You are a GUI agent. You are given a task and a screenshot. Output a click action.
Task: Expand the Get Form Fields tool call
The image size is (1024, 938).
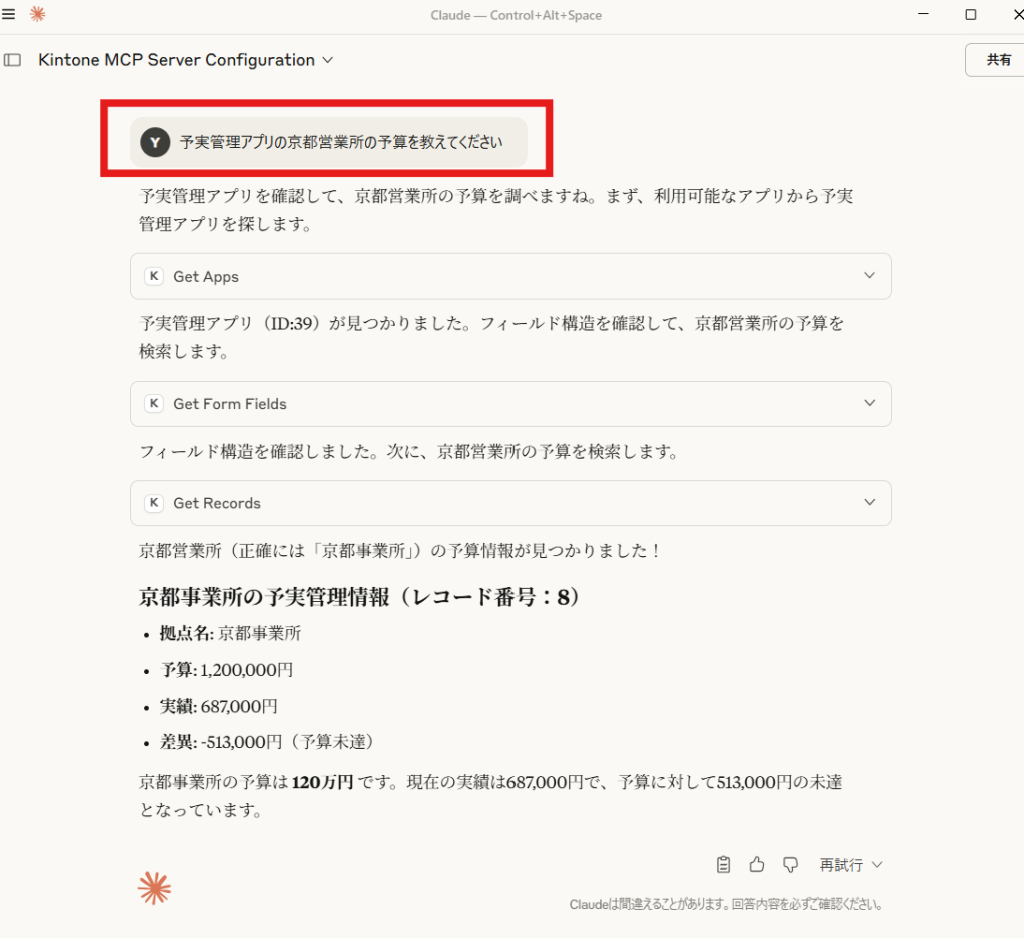[511, 404]
